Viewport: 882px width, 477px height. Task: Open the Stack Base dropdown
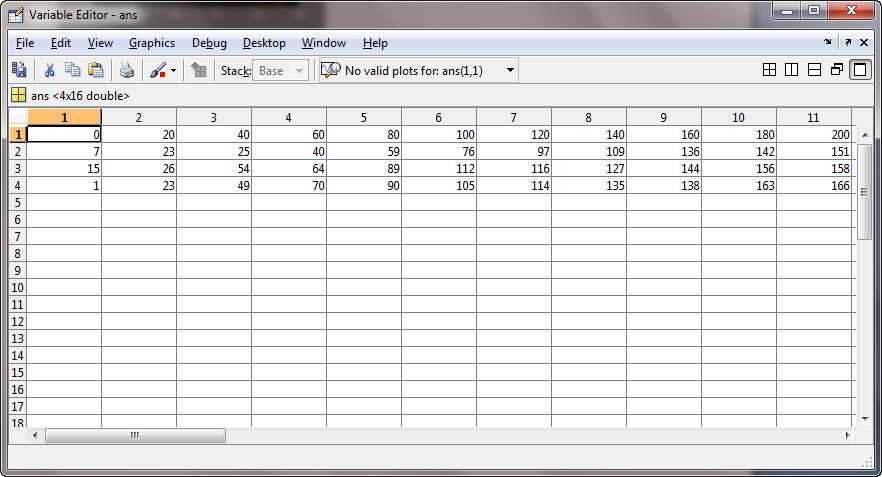coord(281,71)
